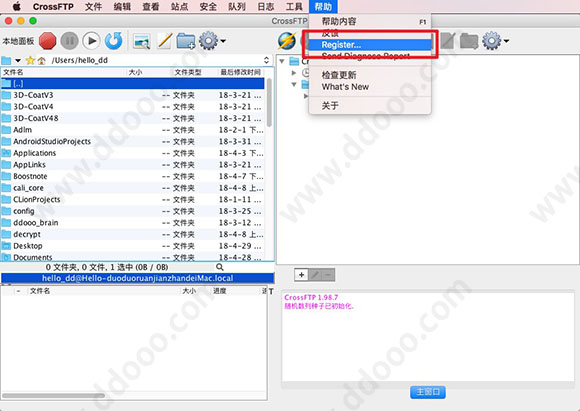Click the /Users/hello_dd path field
The image size is (580, 411).
(155, 60)
